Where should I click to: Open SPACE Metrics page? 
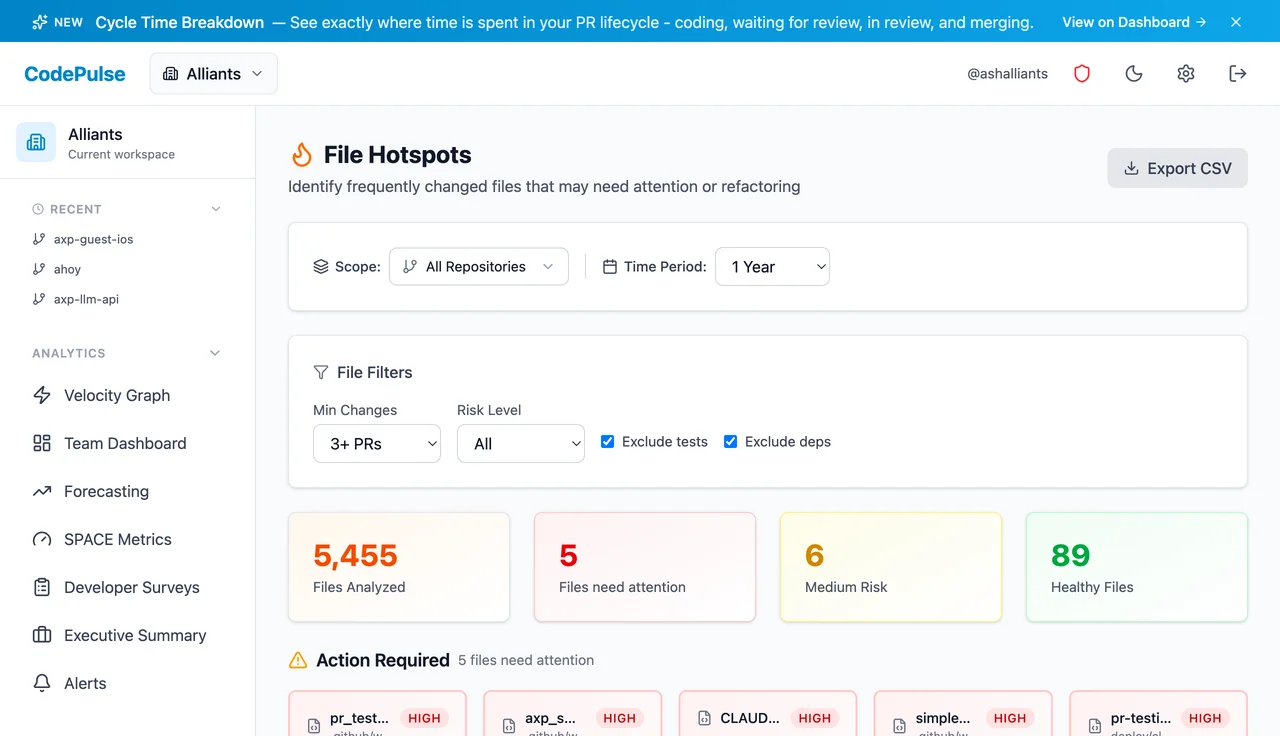pyautogui.click(x=128, y=539)
